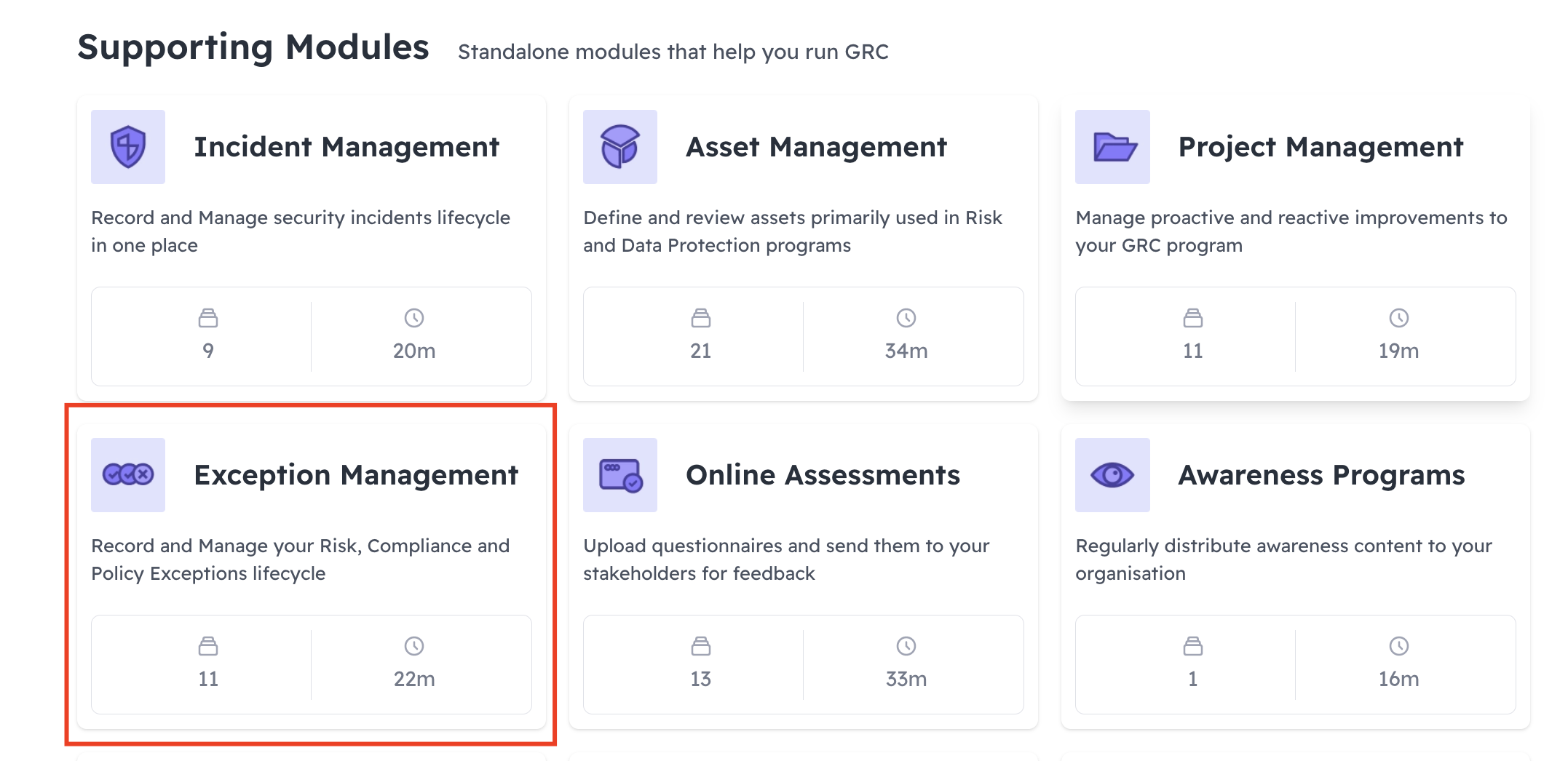This screenshot has width=1568, height=761.
Task: Click the clock icon under Incident Management
Action: click(x=413, y=318)
